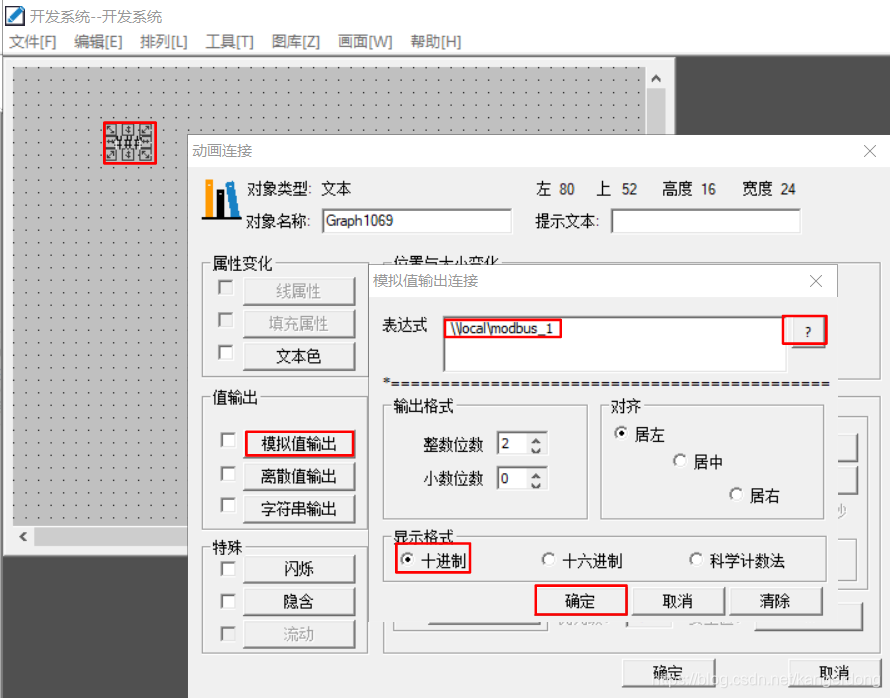Toggle the 线属性 checkbox

tap(225, 287)
